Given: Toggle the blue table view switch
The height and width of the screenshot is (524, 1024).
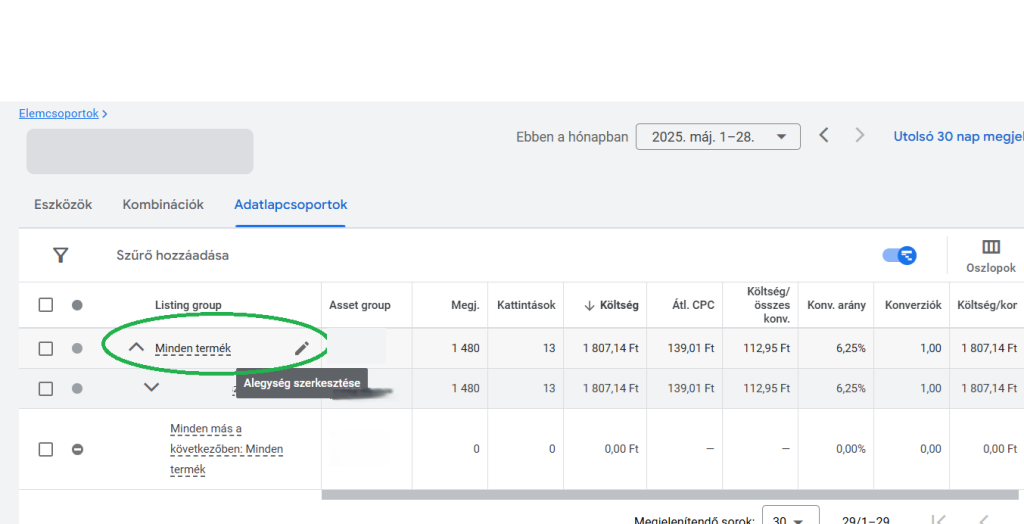Looking at the screenshot, I should 899,255.
